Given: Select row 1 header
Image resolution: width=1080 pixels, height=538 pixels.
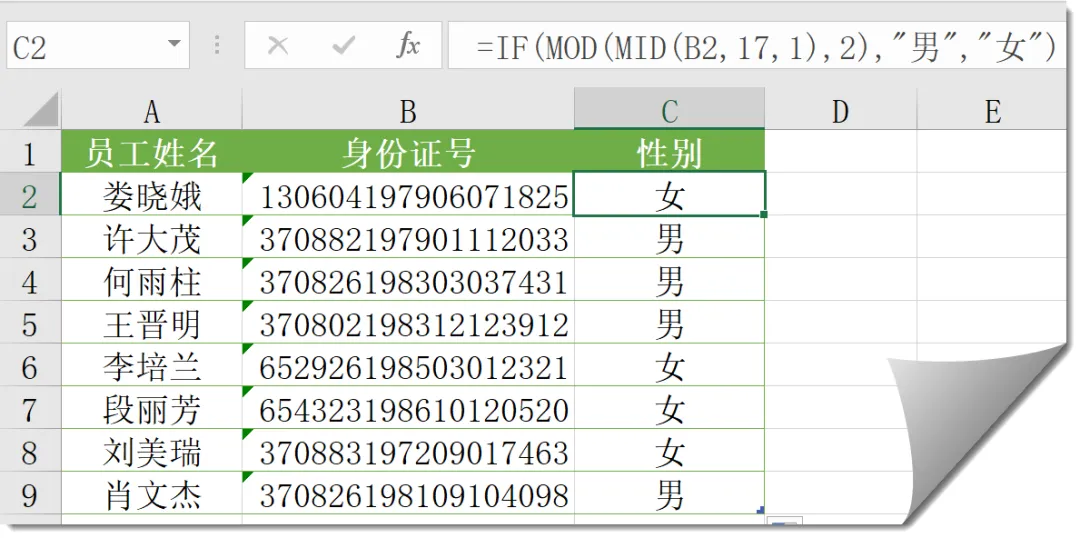Looking at the screenshot, I should click(x=30, y=152).
